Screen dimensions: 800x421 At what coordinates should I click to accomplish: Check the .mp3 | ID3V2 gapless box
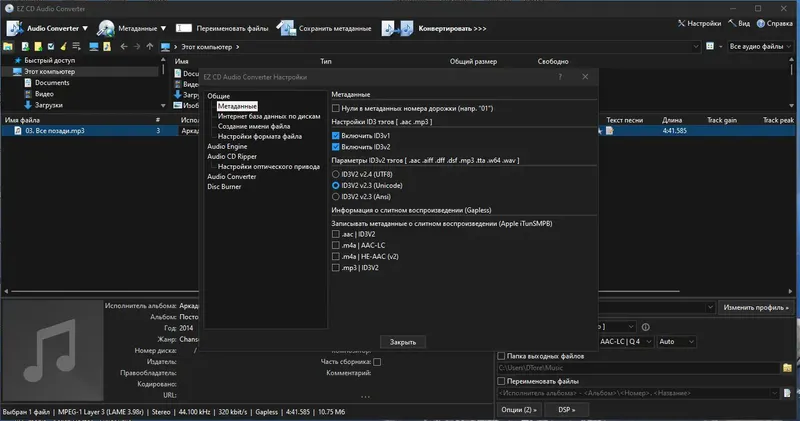tap(335, 268)
